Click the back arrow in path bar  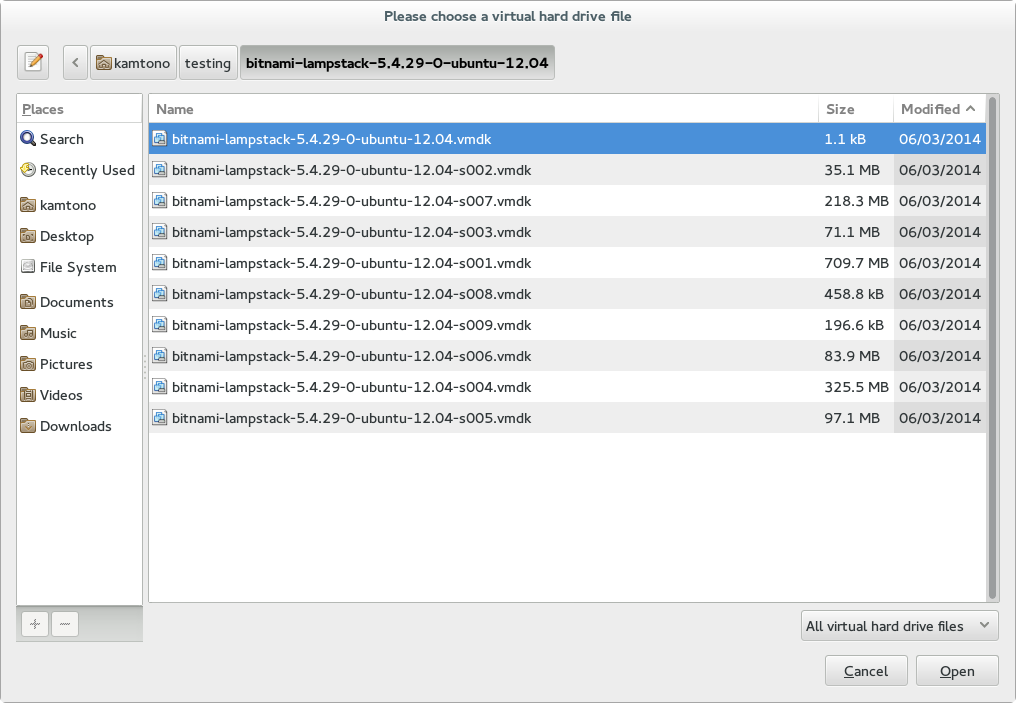(x=75, y=62)
